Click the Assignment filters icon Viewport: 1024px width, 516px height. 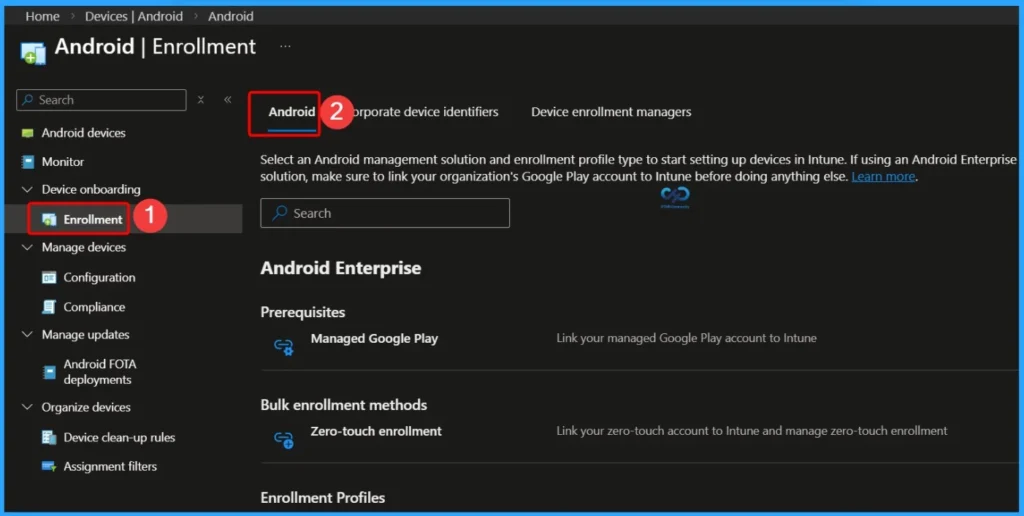click(x=49, y=466)
